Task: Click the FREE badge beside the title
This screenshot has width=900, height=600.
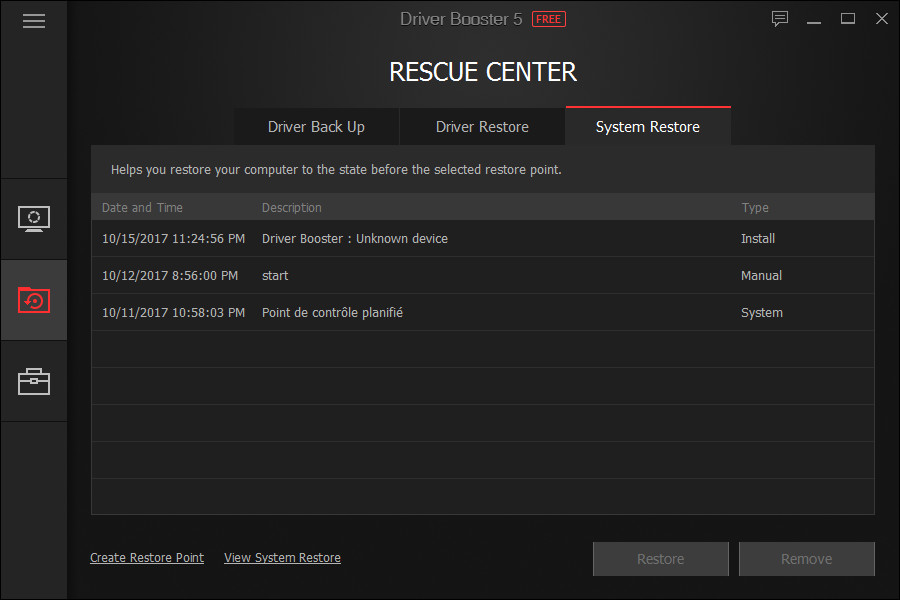Action: tap(548, 18)
